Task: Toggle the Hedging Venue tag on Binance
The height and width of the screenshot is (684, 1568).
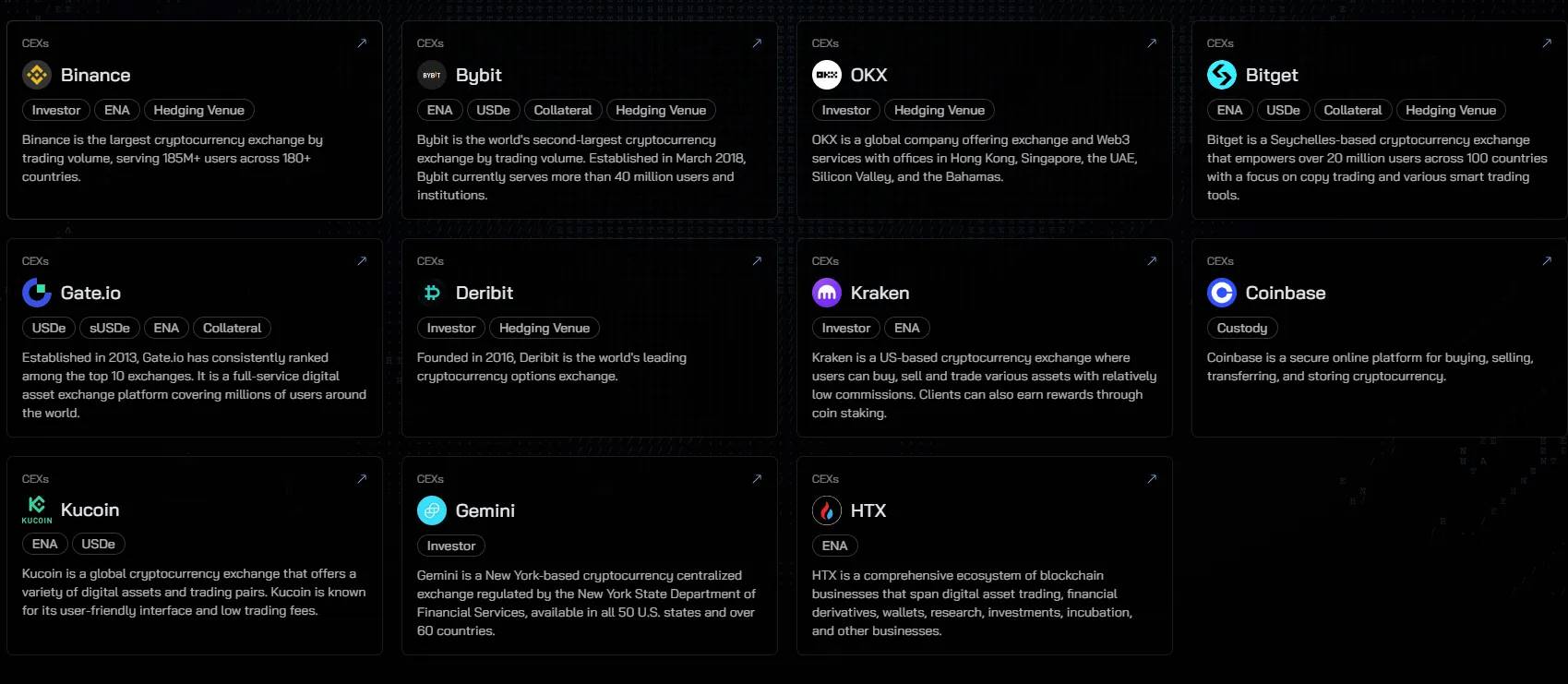Action: pyautogui.click(x=198, y=110)
